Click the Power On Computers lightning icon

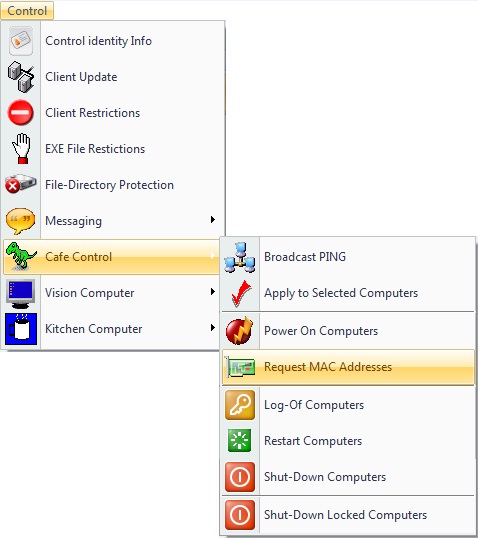click(240, 331)
